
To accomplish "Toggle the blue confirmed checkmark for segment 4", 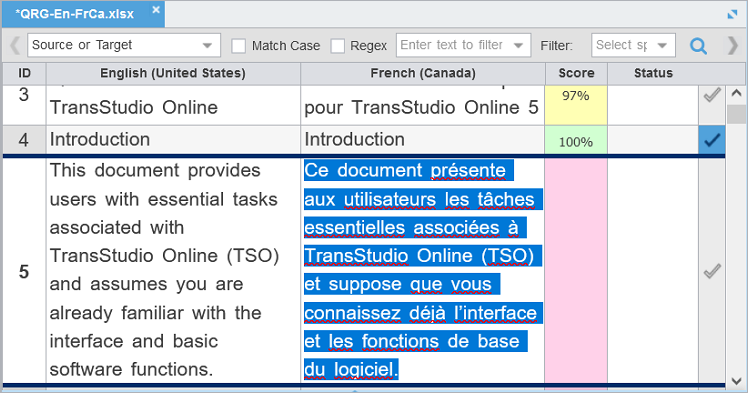I will pos(712,140).
